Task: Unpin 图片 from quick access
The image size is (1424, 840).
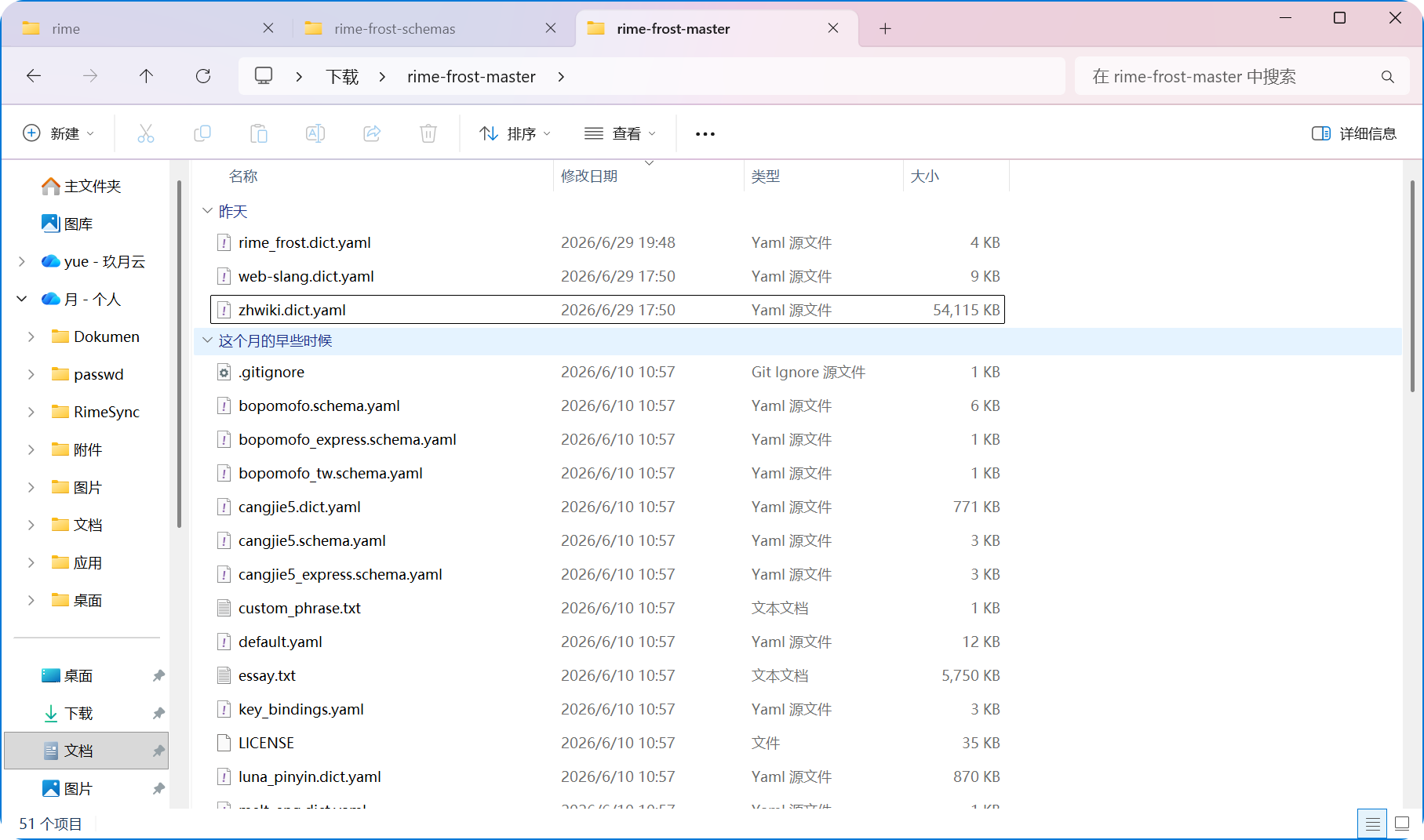Action: (x=158, y=788)
